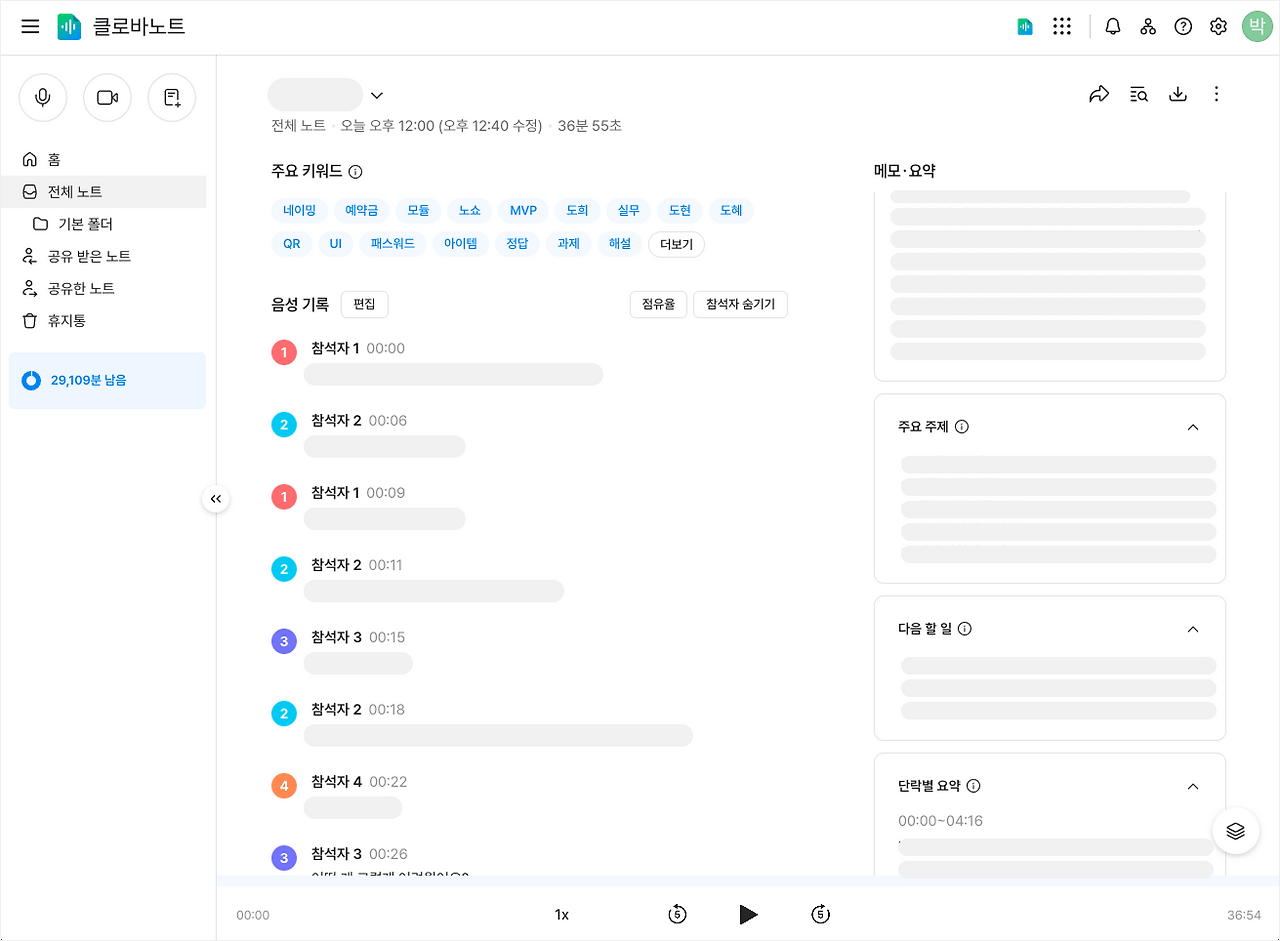Click the 29,109분 남음 usage banner
1280x941 pixels.
(x=107, y=380)
